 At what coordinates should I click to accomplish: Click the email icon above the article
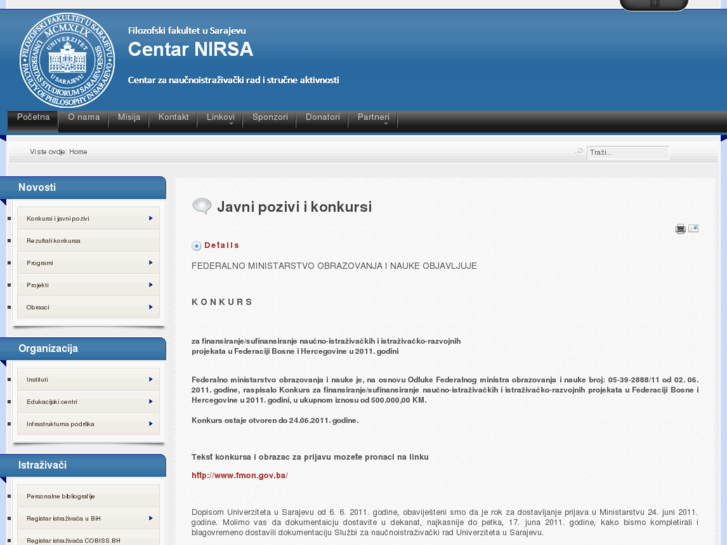click(693, 229)
